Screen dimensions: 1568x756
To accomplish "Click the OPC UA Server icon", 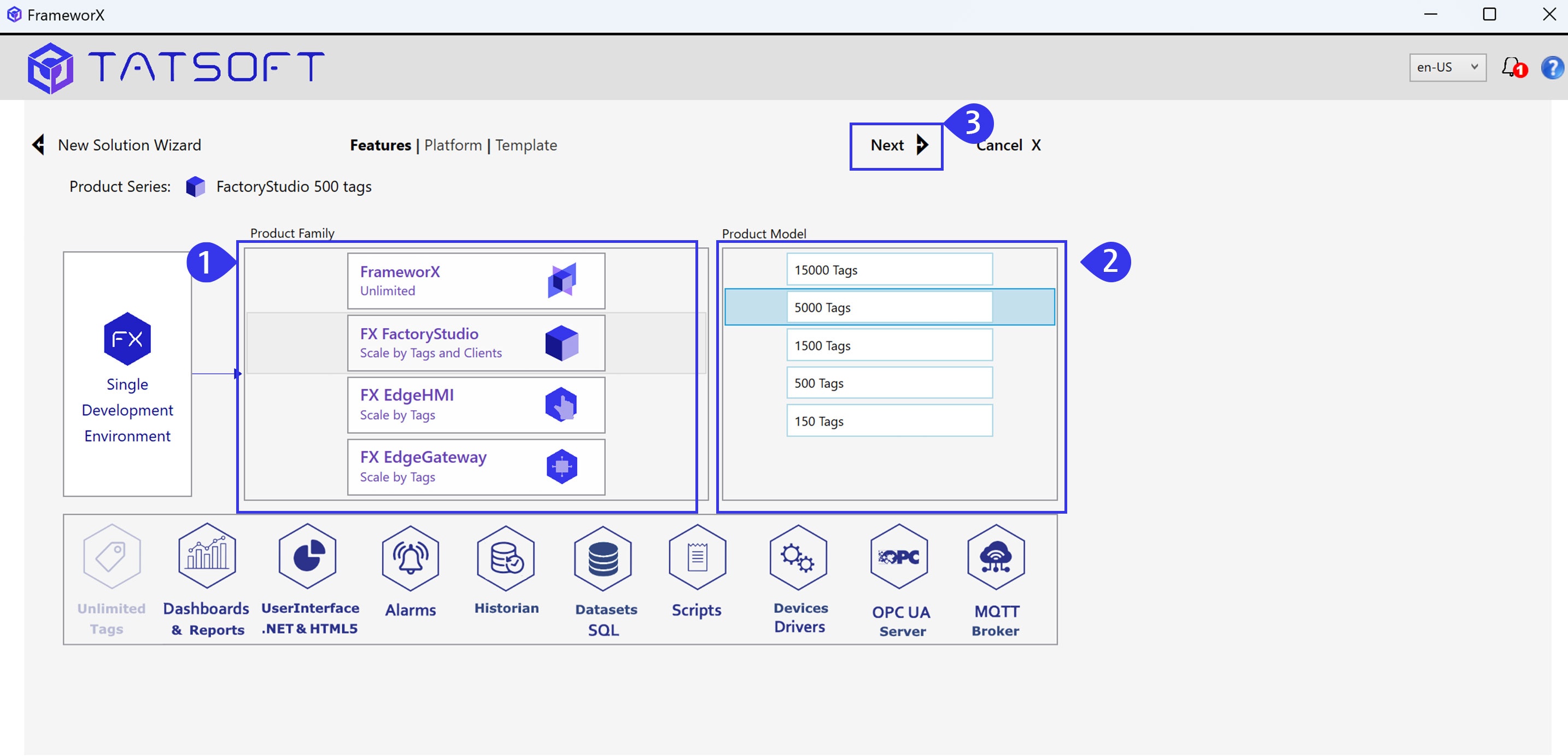I will pyautogui.click(x=899, y=556).
